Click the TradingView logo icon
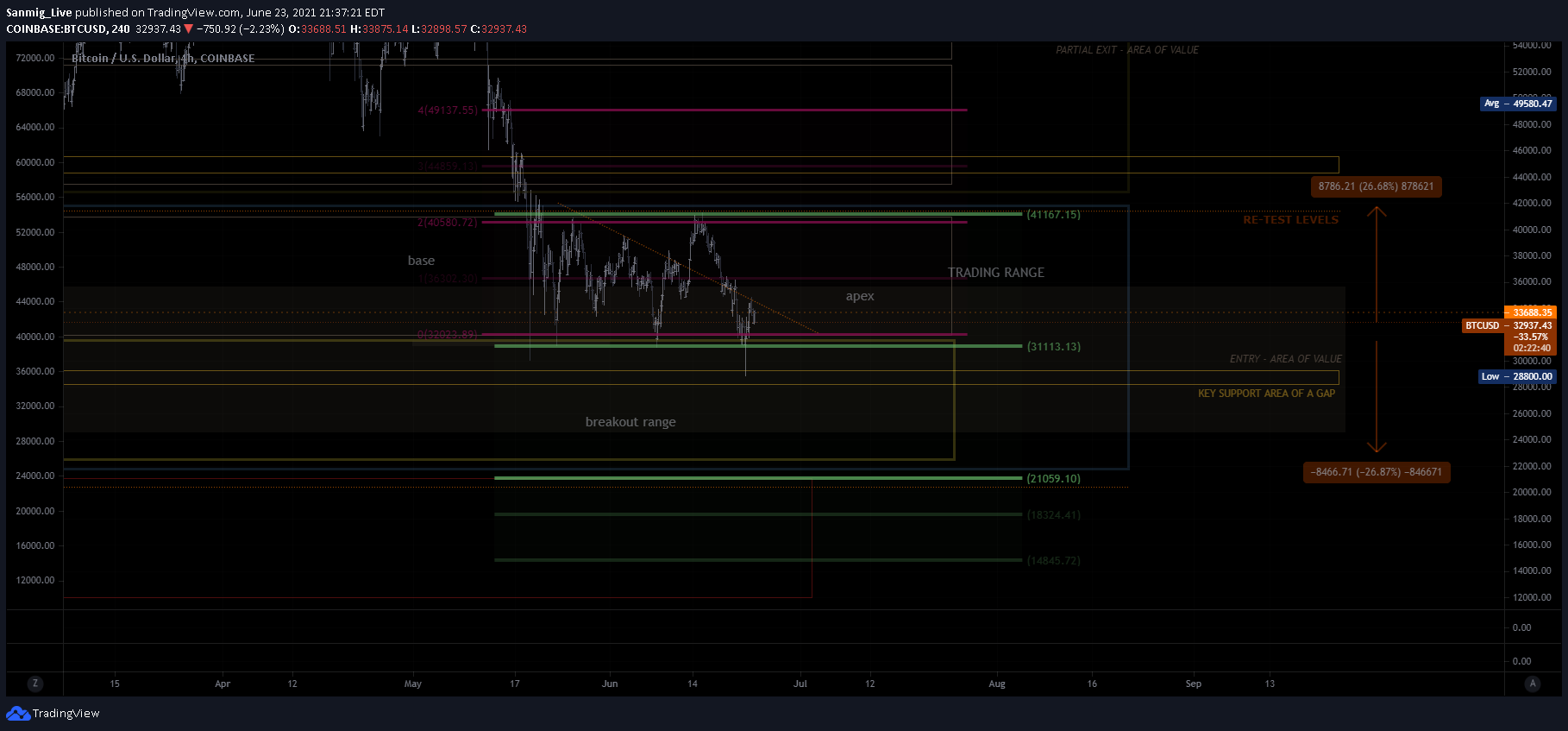 (x=18, y=714)
